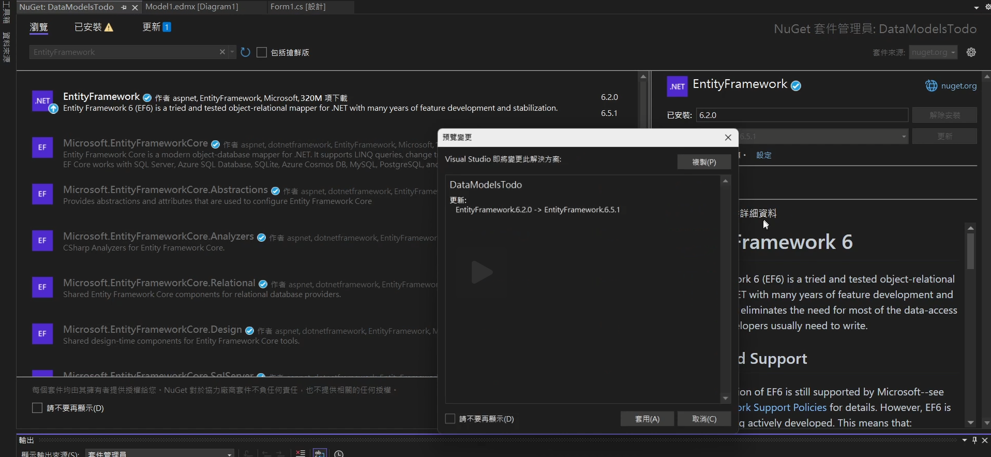Switch to the 瀏覽 tab
This screenshot has width=991, height=457.
click(x=39, y=27)
